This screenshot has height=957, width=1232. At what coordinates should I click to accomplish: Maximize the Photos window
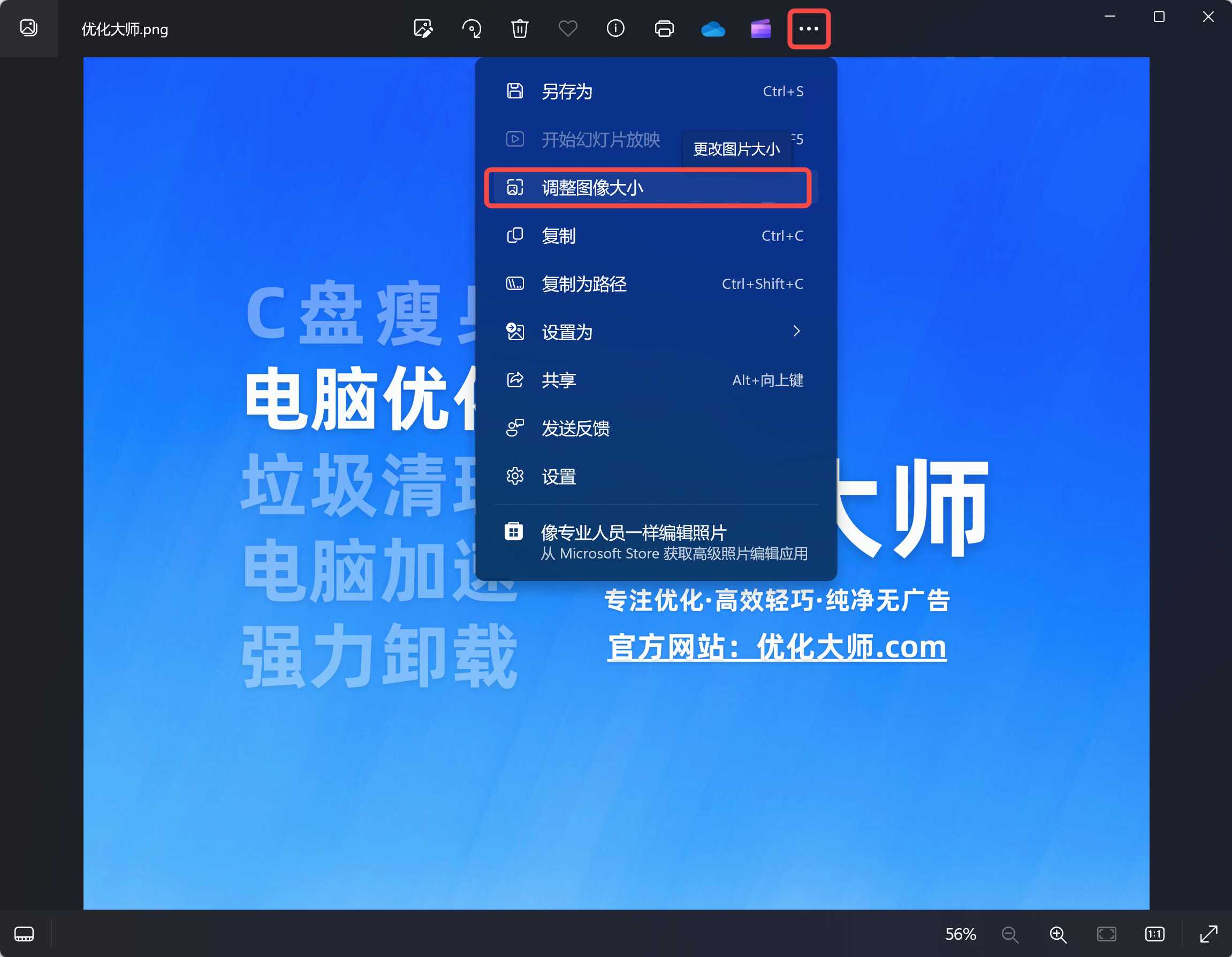click(1159, 17)
